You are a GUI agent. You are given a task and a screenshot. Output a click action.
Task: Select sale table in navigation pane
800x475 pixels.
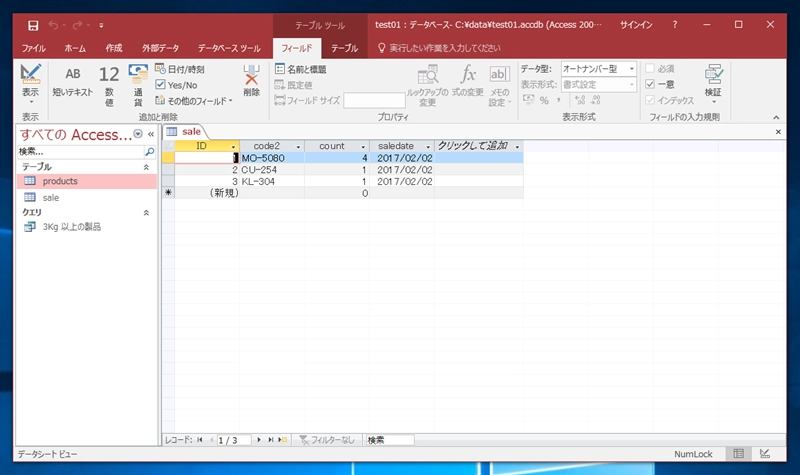click(87, 197)
